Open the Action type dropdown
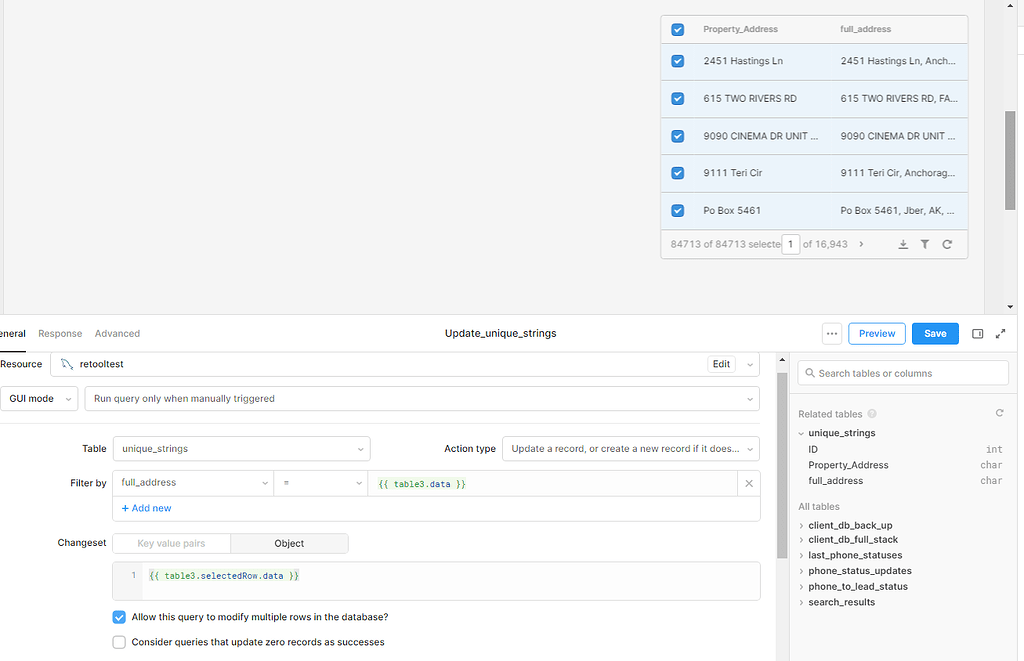1024x661 pixels. [630, 449]
